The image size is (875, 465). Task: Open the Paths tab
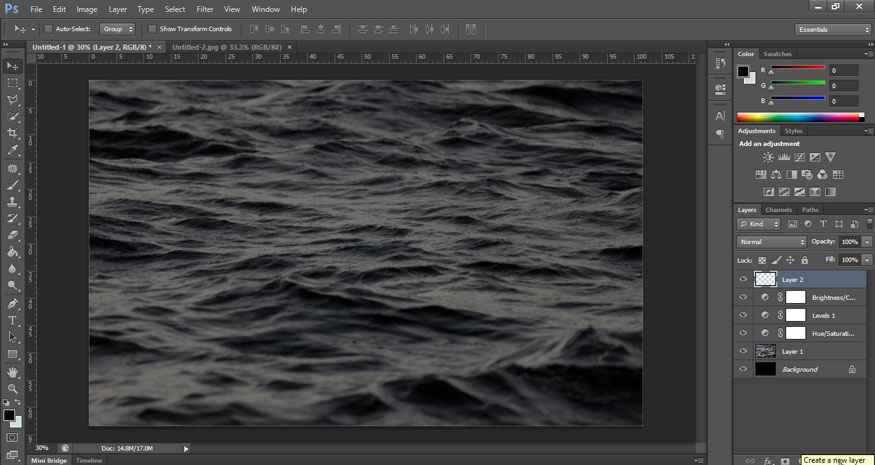(x=810, y=210)
